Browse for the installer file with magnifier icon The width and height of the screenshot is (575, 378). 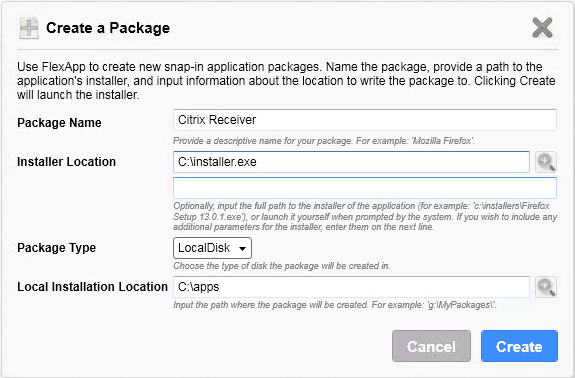pos(546,162)
